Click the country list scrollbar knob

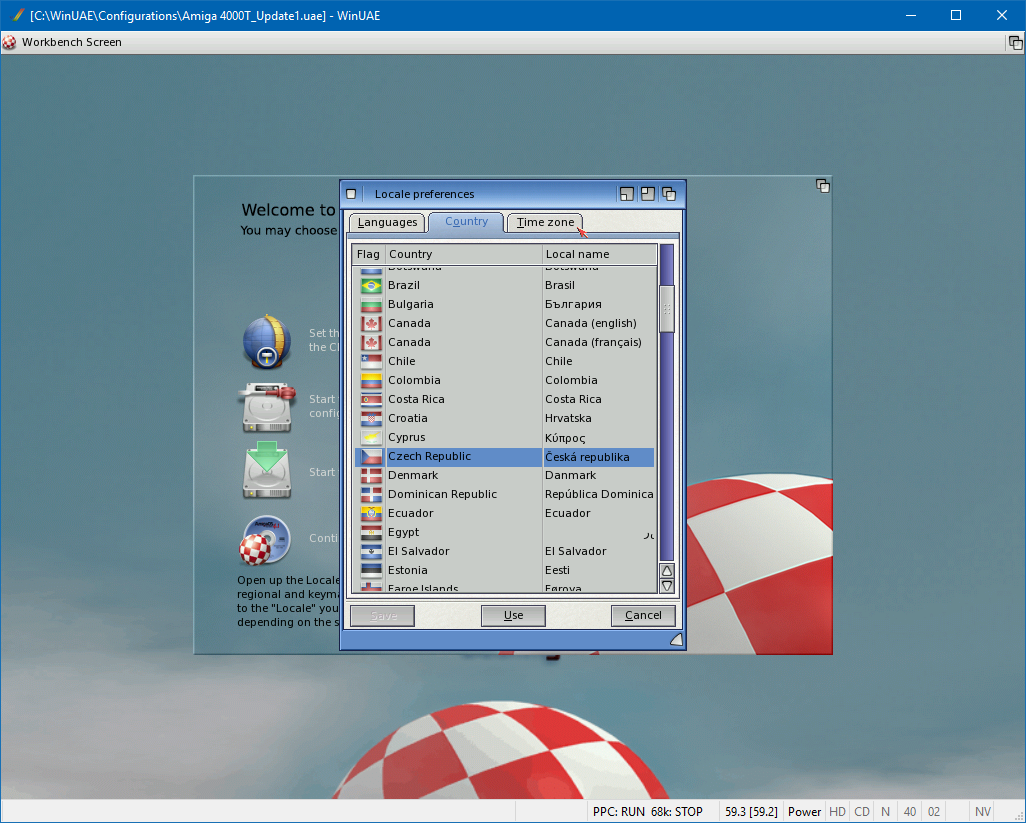pyautogui.click(x=667, y=309)
